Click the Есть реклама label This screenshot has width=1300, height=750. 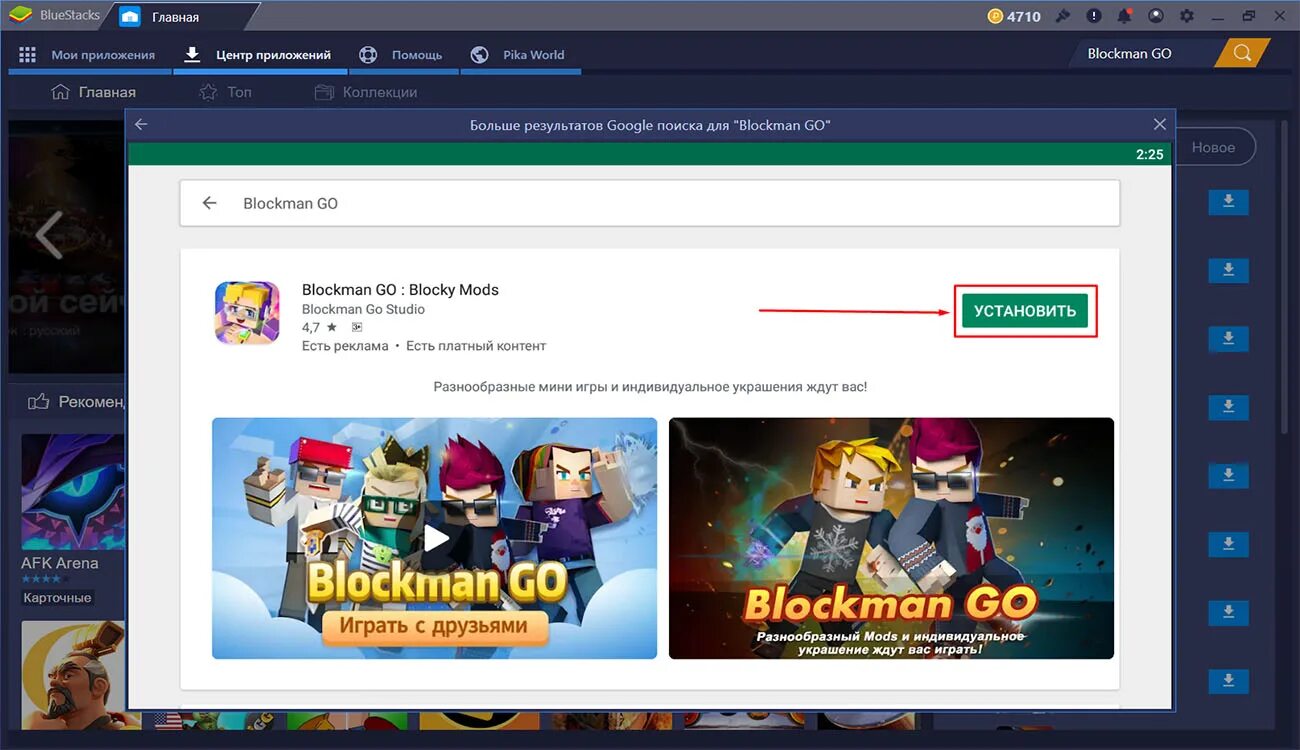[x=345, y=346]
